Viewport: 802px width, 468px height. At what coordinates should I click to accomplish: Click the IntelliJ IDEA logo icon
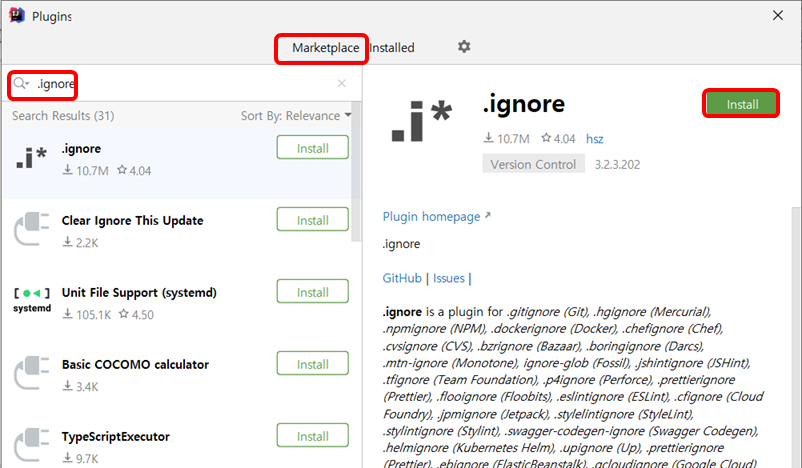[x=16, y=15]
